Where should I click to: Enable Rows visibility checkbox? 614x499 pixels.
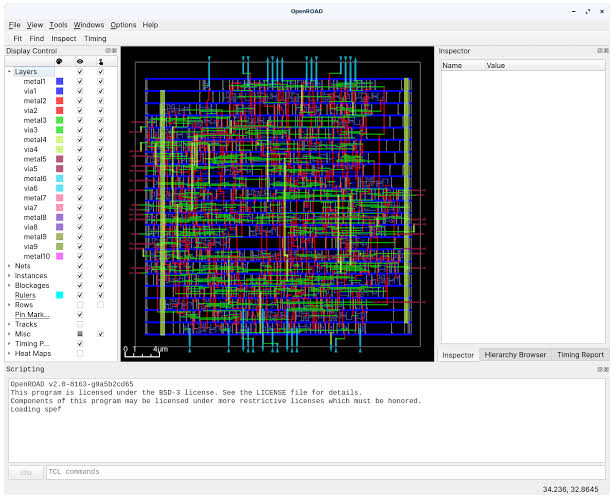tap(80, 305)
